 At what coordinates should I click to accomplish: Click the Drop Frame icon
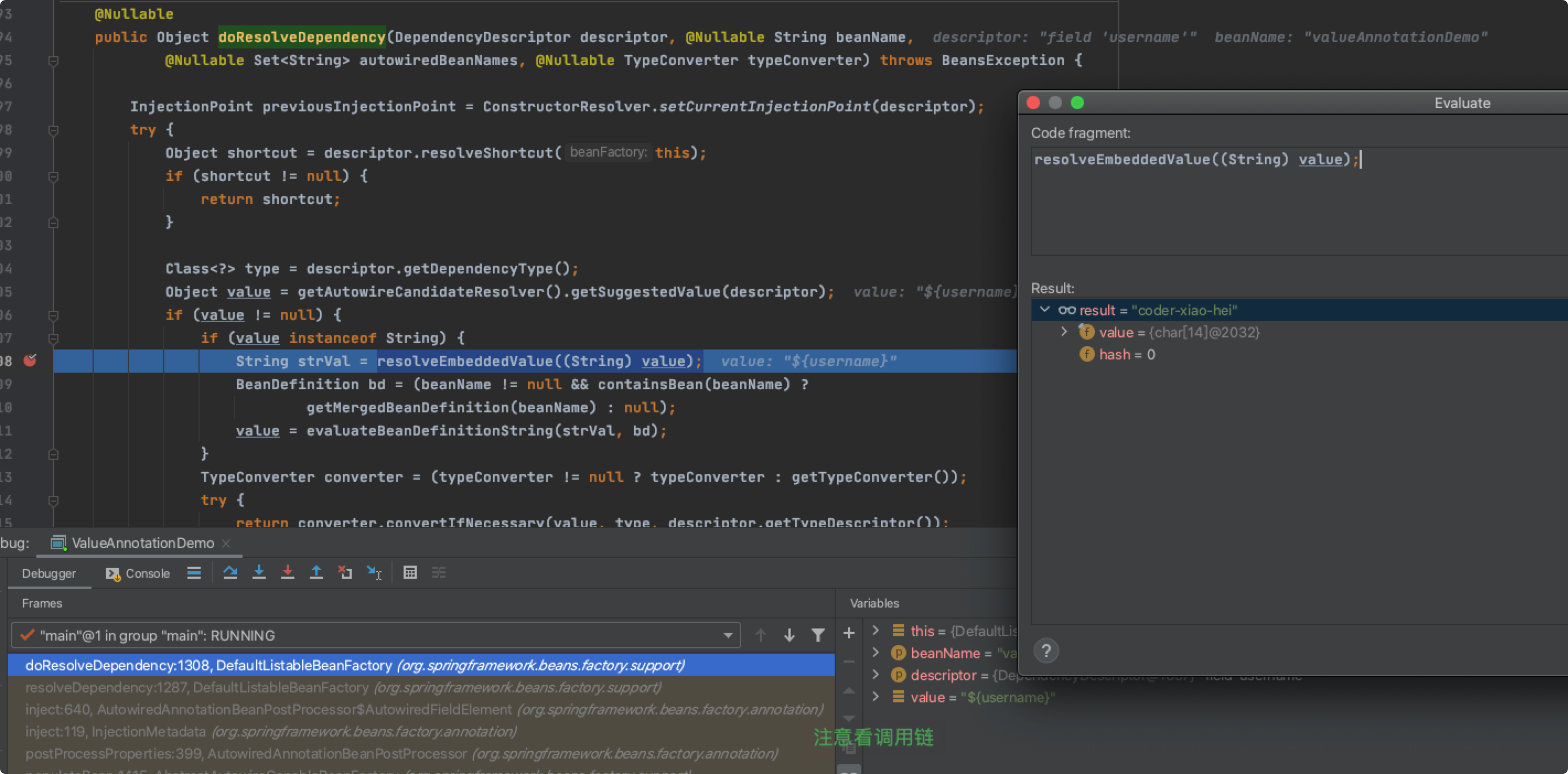[x=345, y=573]
